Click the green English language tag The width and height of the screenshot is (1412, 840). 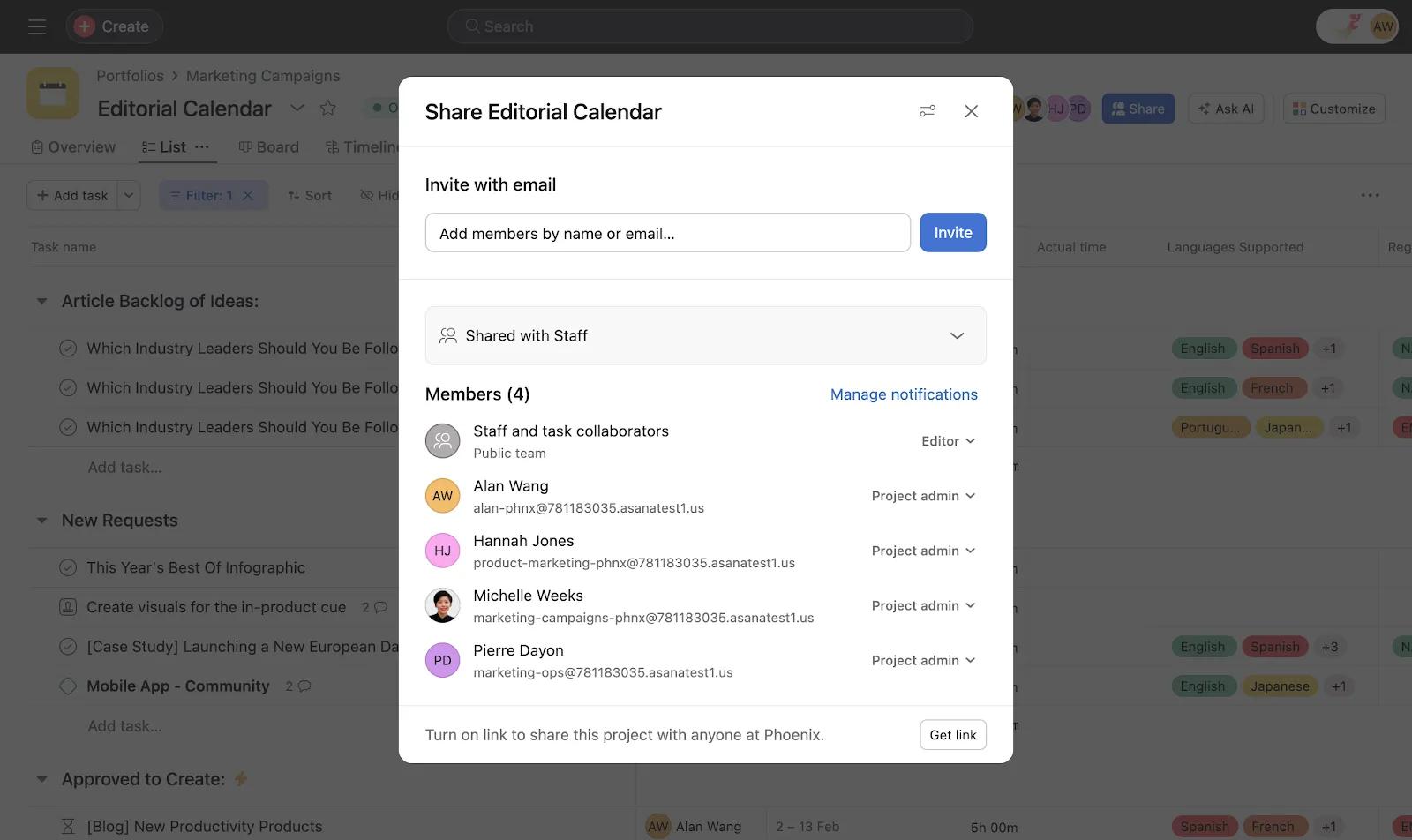[x=1202, y=349]
